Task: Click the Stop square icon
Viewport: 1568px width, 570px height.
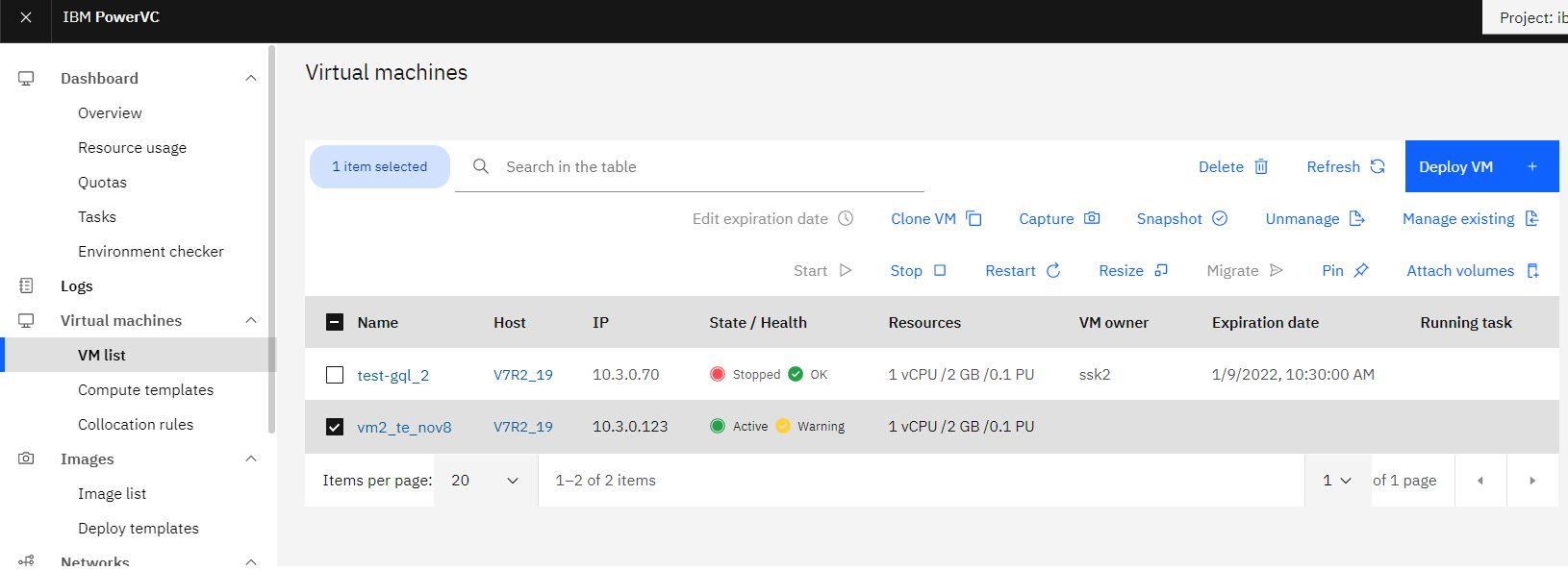Action: click(940, 271)
